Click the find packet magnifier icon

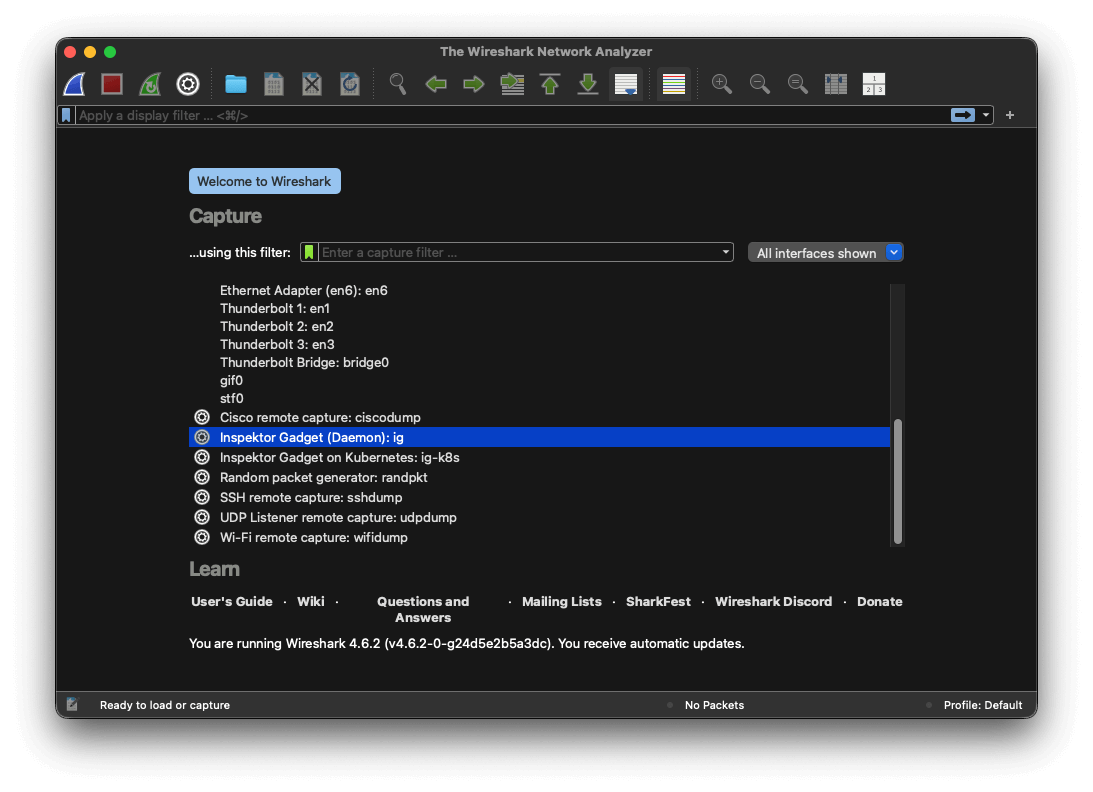397,84
